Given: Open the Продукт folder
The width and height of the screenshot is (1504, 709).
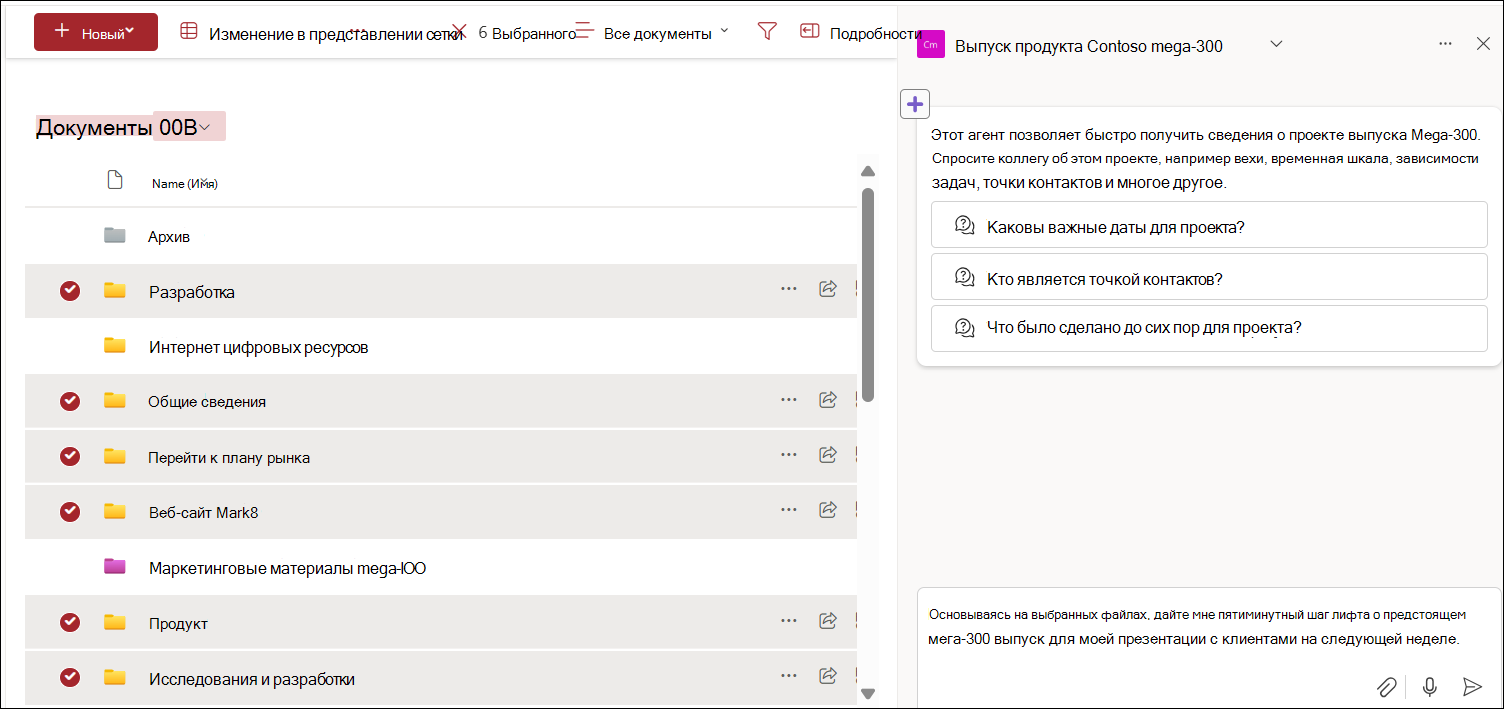Looking at the screenshot, I should [x=178, y=624].
